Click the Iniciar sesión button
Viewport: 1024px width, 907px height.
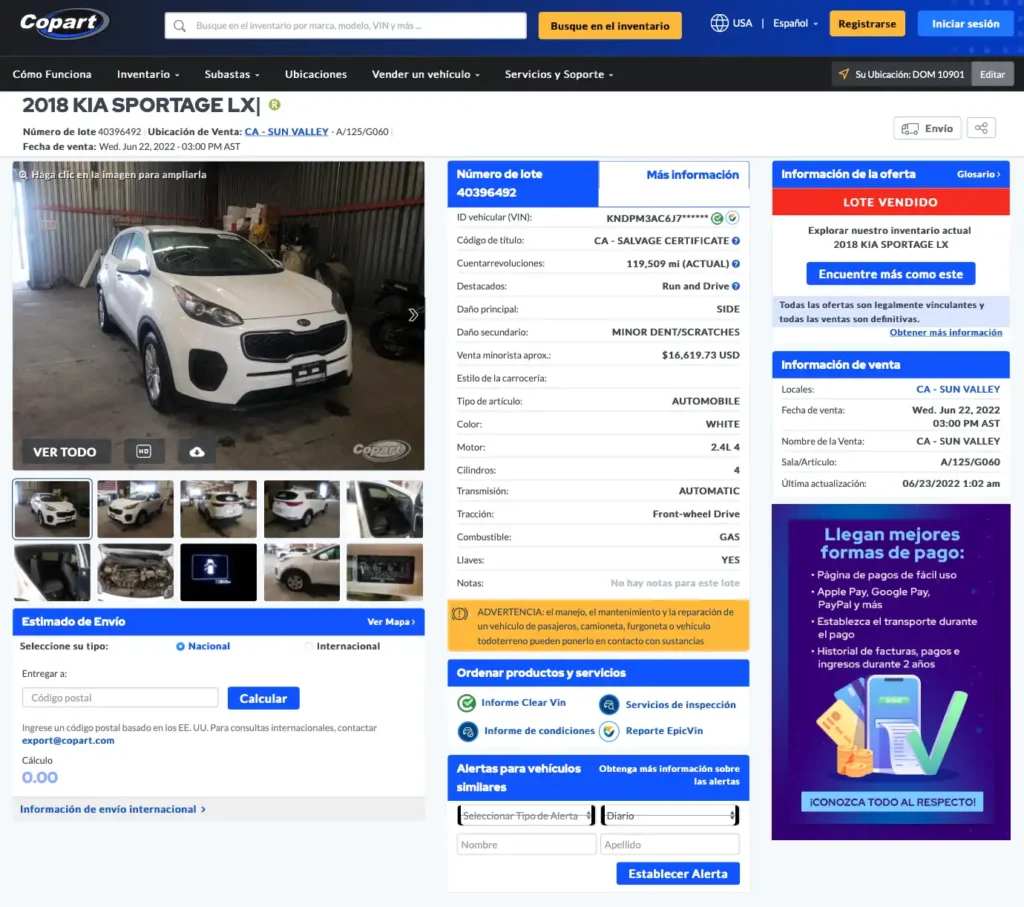click(x=965, y=24)
